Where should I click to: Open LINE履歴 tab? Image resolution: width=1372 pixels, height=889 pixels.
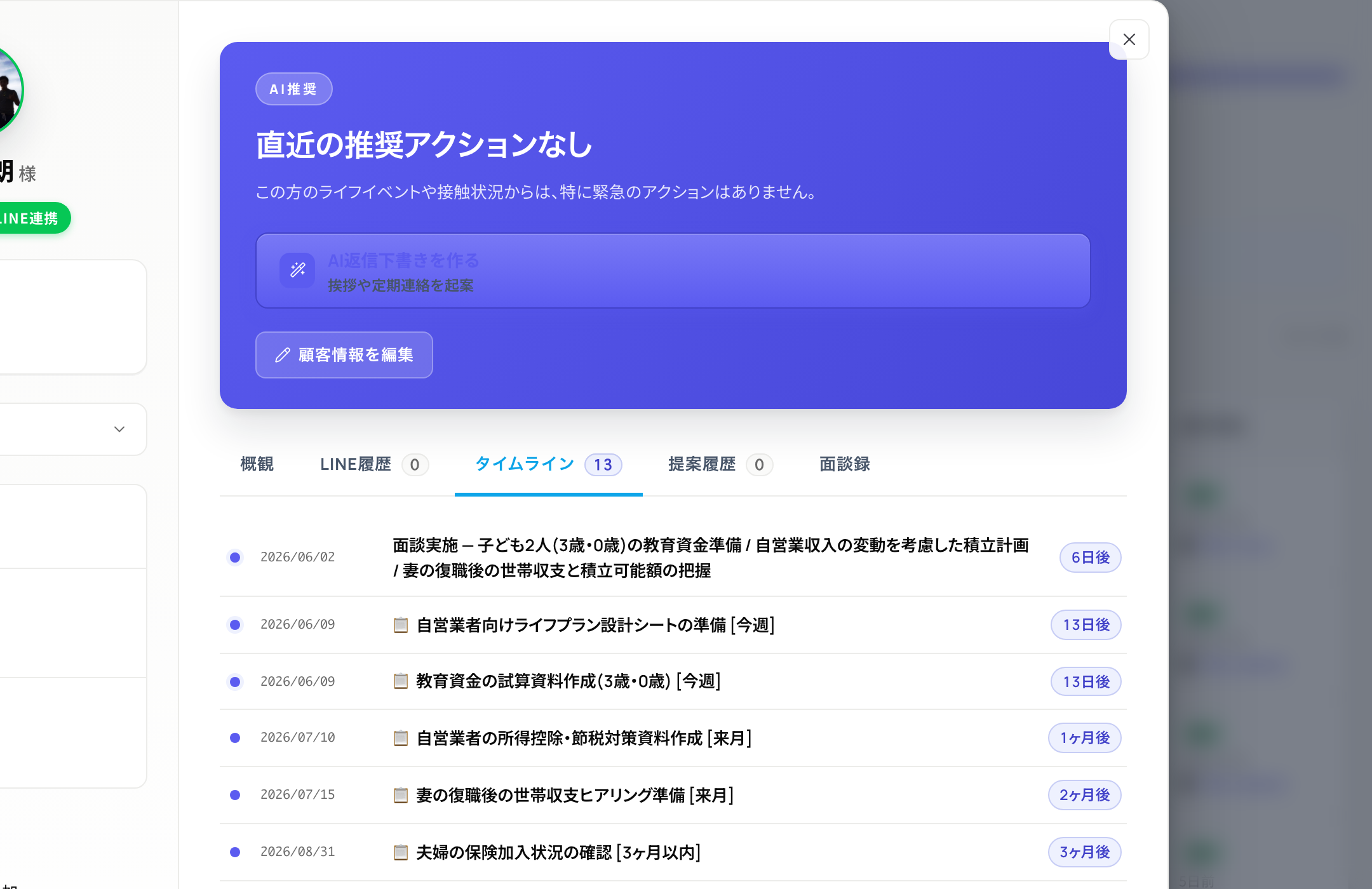click(375, 464)
